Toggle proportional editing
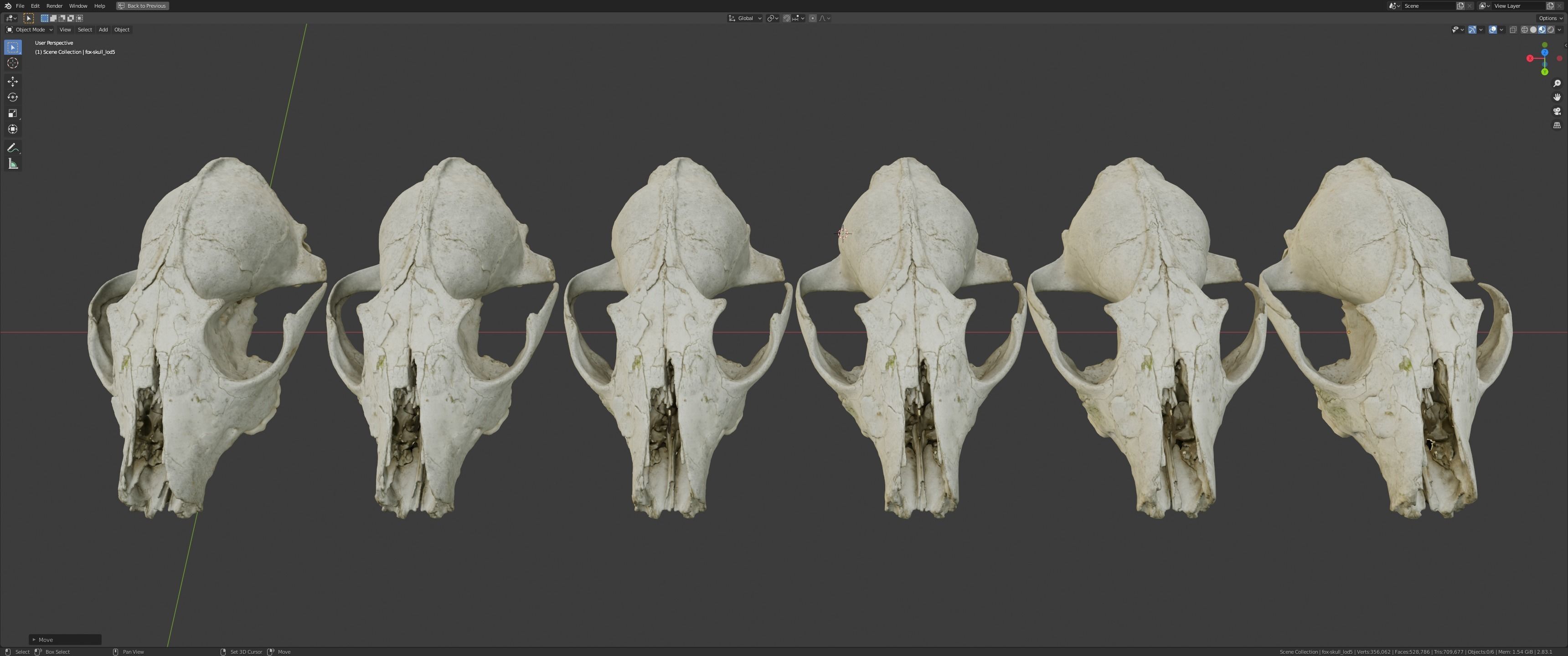The image size is (1568, 656). 813,18
